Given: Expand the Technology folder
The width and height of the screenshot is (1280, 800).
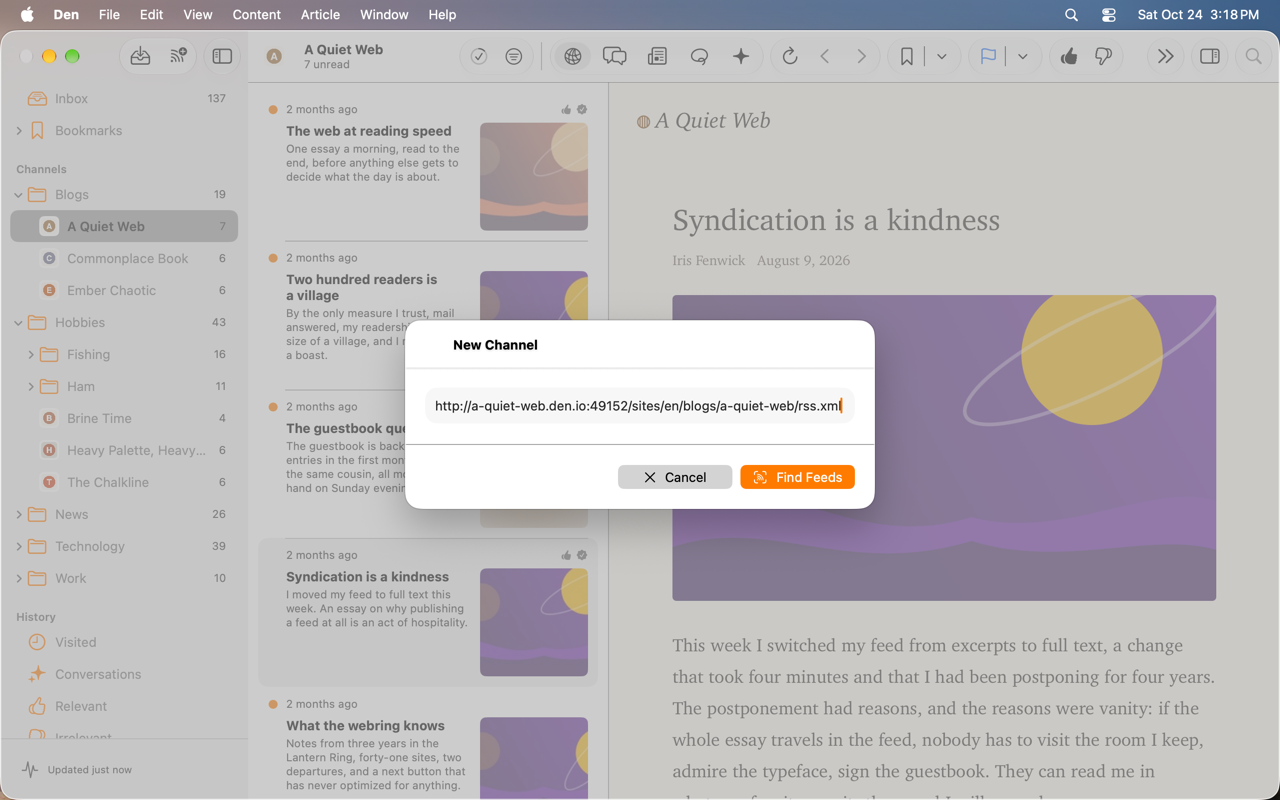Looking at the screenshot, I should pos(19,547).
